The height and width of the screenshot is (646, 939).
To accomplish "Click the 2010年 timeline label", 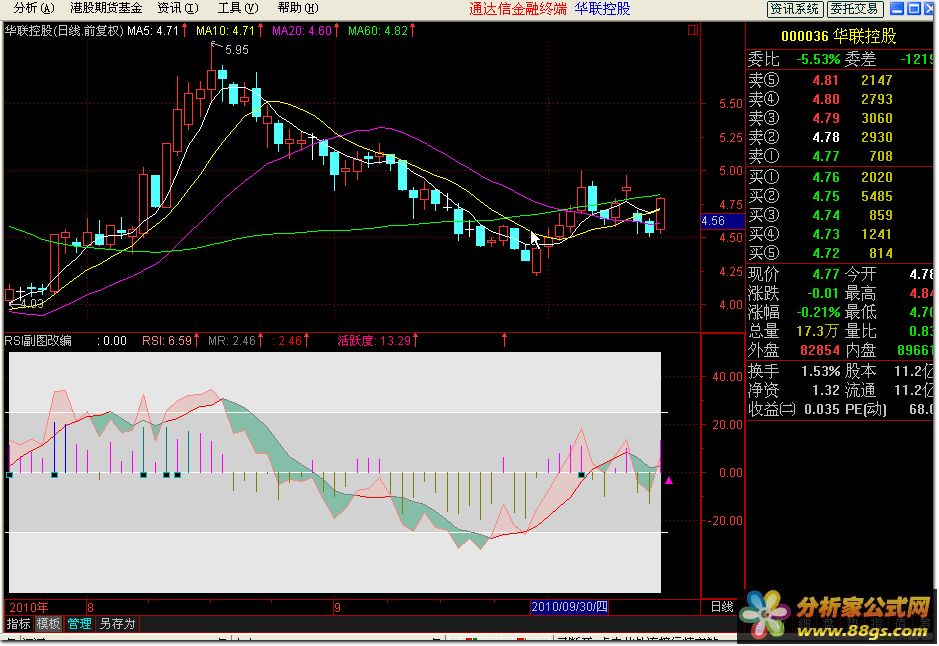I will [29, 607].
